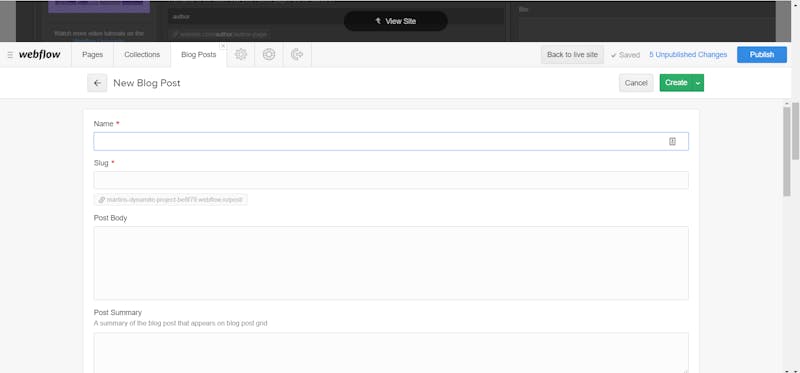Open the 5 Unpublished Changes link

688,55
